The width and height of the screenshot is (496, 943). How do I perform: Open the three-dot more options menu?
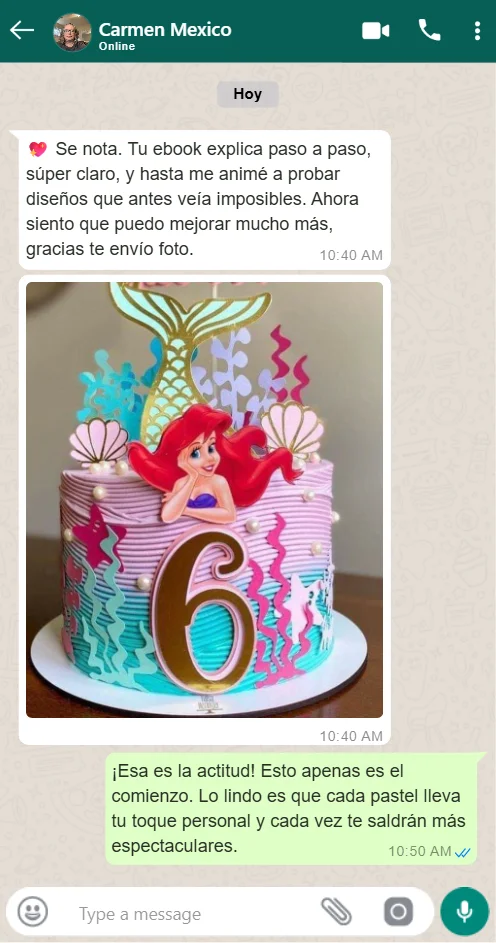[x=477, y=31]
